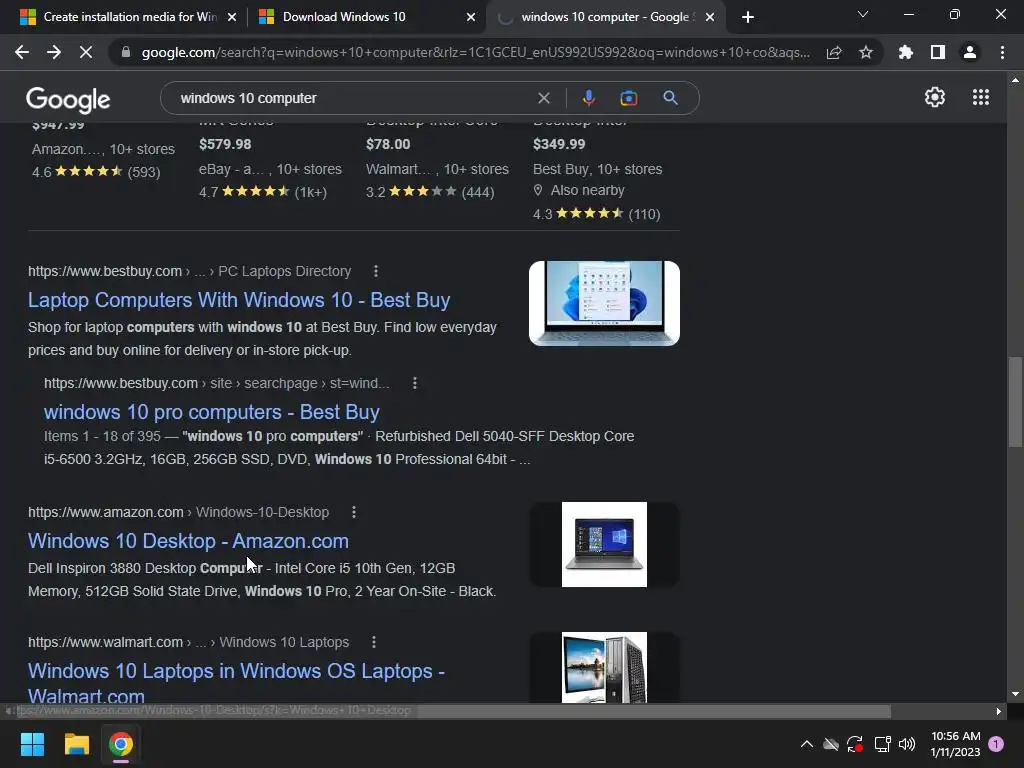Click scroll-down arrow on vertical scrollbar
Viewport: 1024px width, 768px height.
pos(1015,694)
